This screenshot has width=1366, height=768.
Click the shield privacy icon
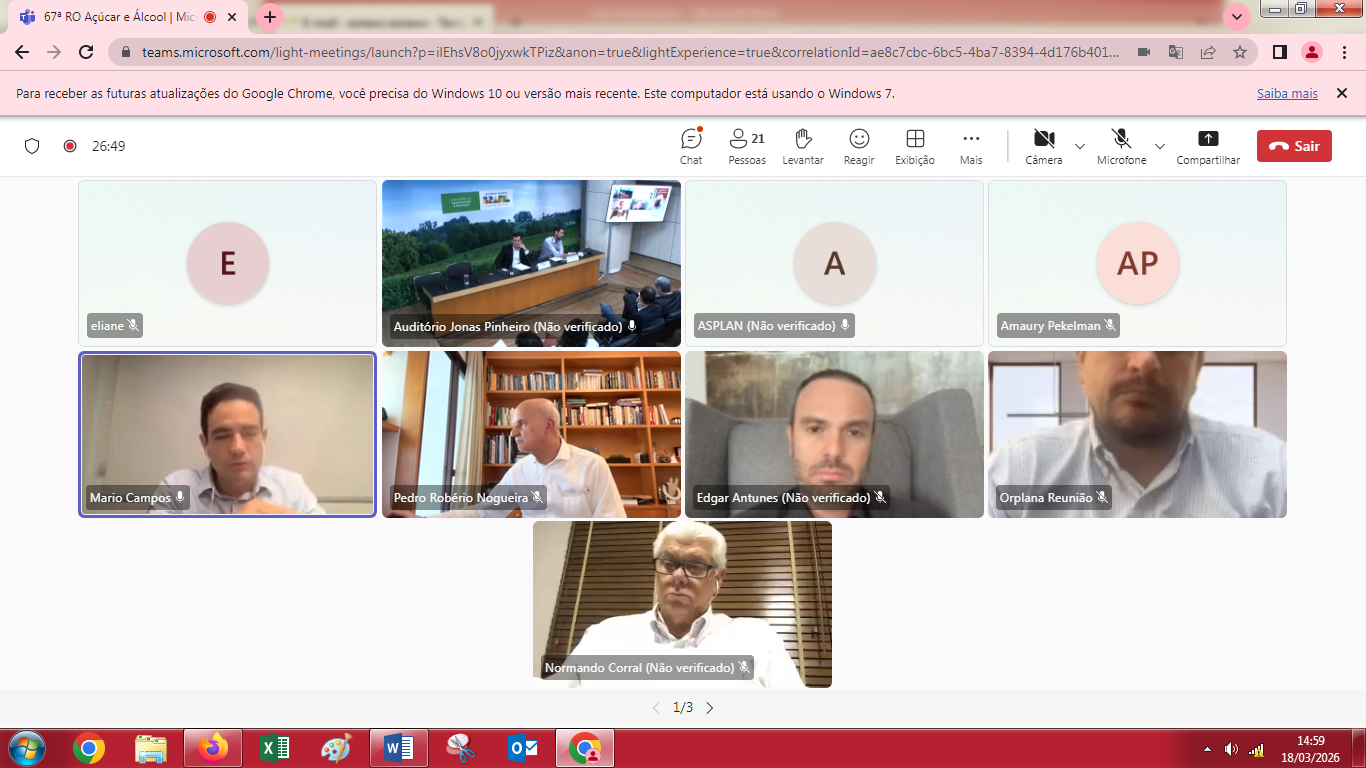[x=32, y=146]
